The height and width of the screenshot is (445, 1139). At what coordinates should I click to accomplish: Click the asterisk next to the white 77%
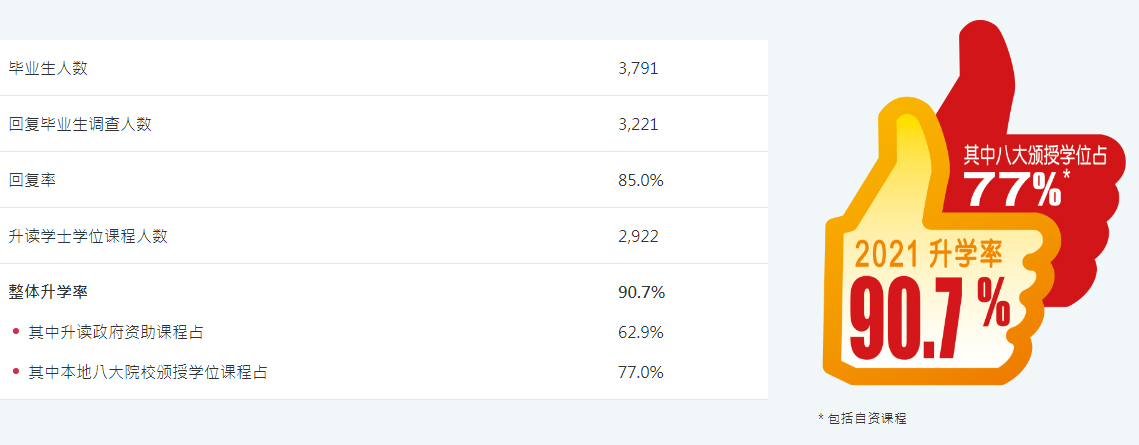(1067, 176)
